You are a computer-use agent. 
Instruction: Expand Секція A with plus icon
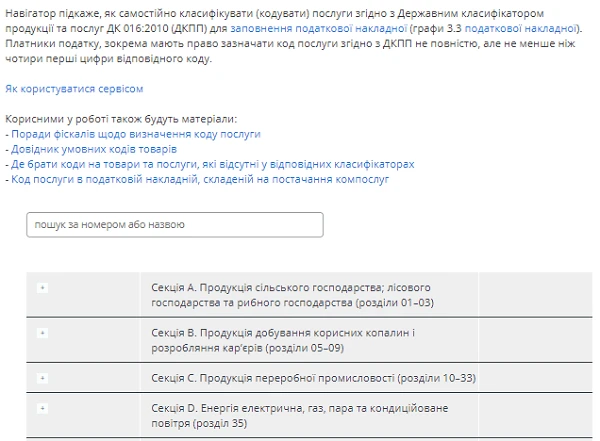click(42, 288)
